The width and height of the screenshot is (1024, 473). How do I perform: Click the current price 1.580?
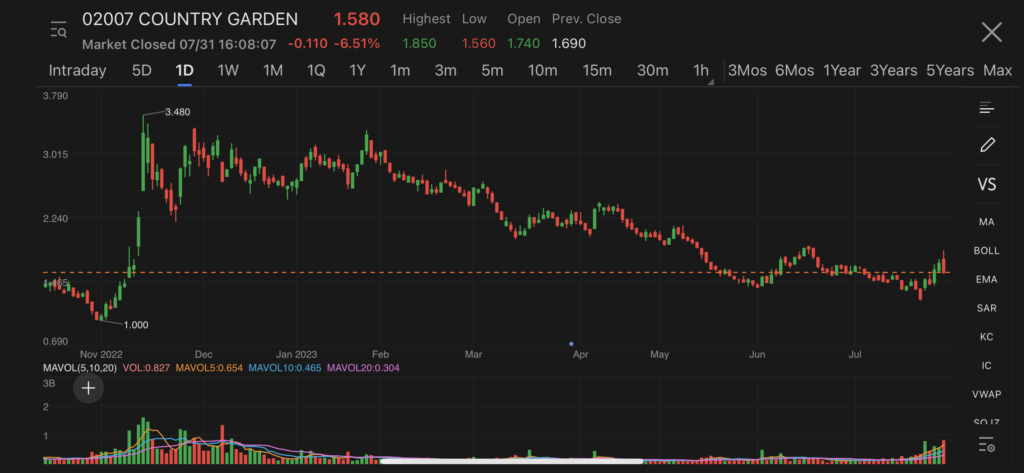357,20
